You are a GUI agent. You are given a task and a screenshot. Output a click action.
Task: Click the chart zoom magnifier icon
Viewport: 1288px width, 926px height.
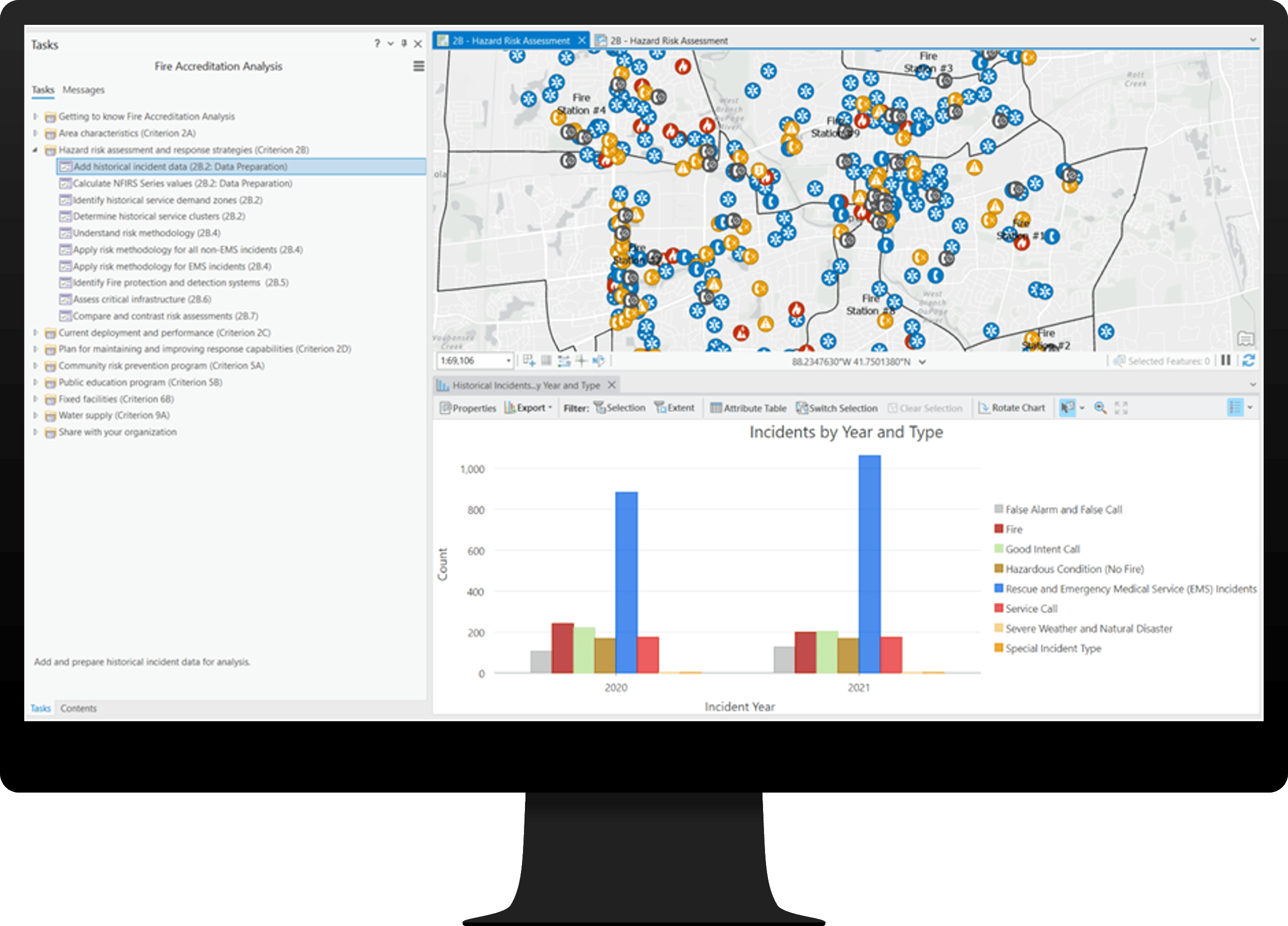1100,408
